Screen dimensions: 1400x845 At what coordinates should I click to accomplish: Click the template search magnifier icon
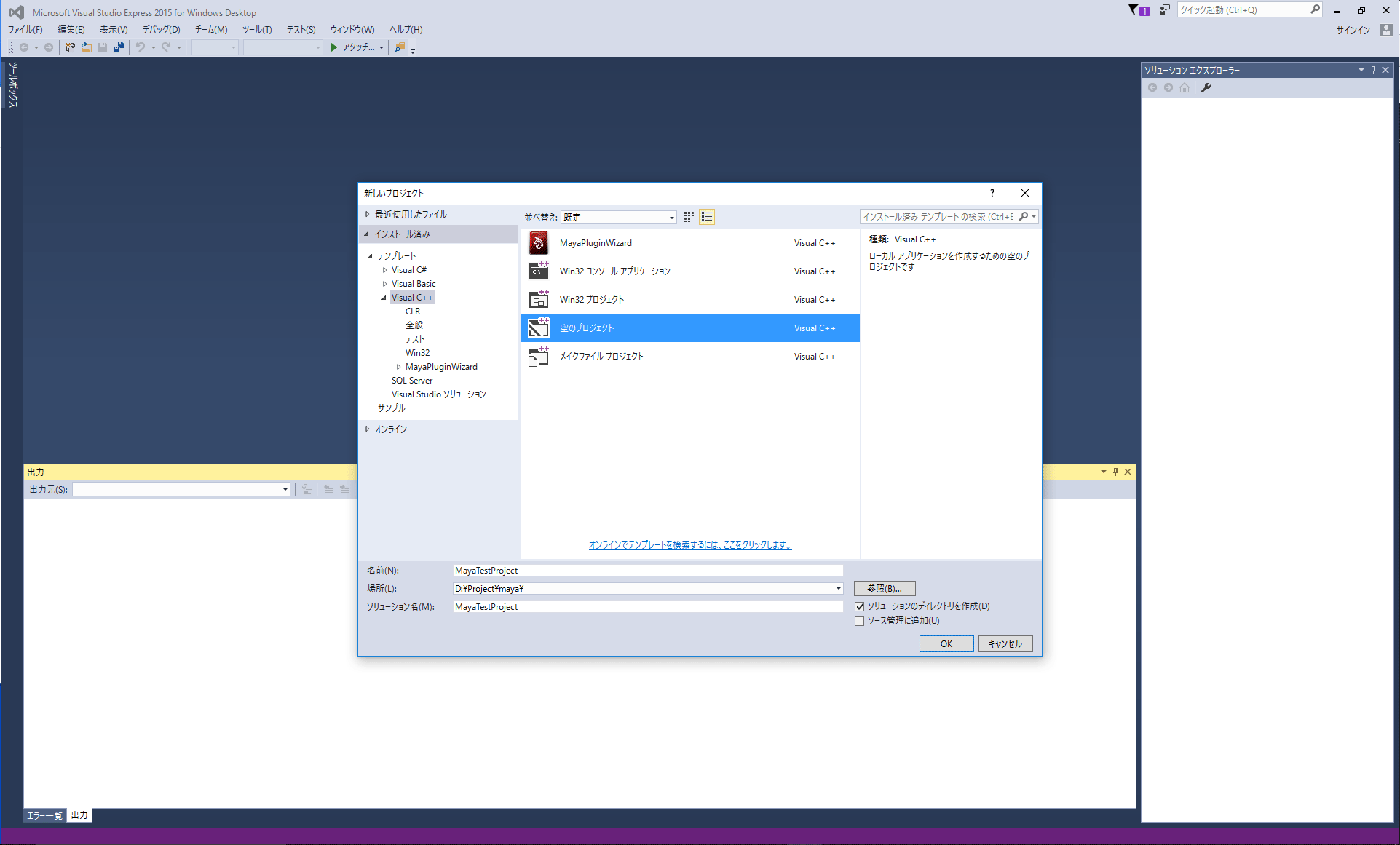click(x=1024, y=217)
